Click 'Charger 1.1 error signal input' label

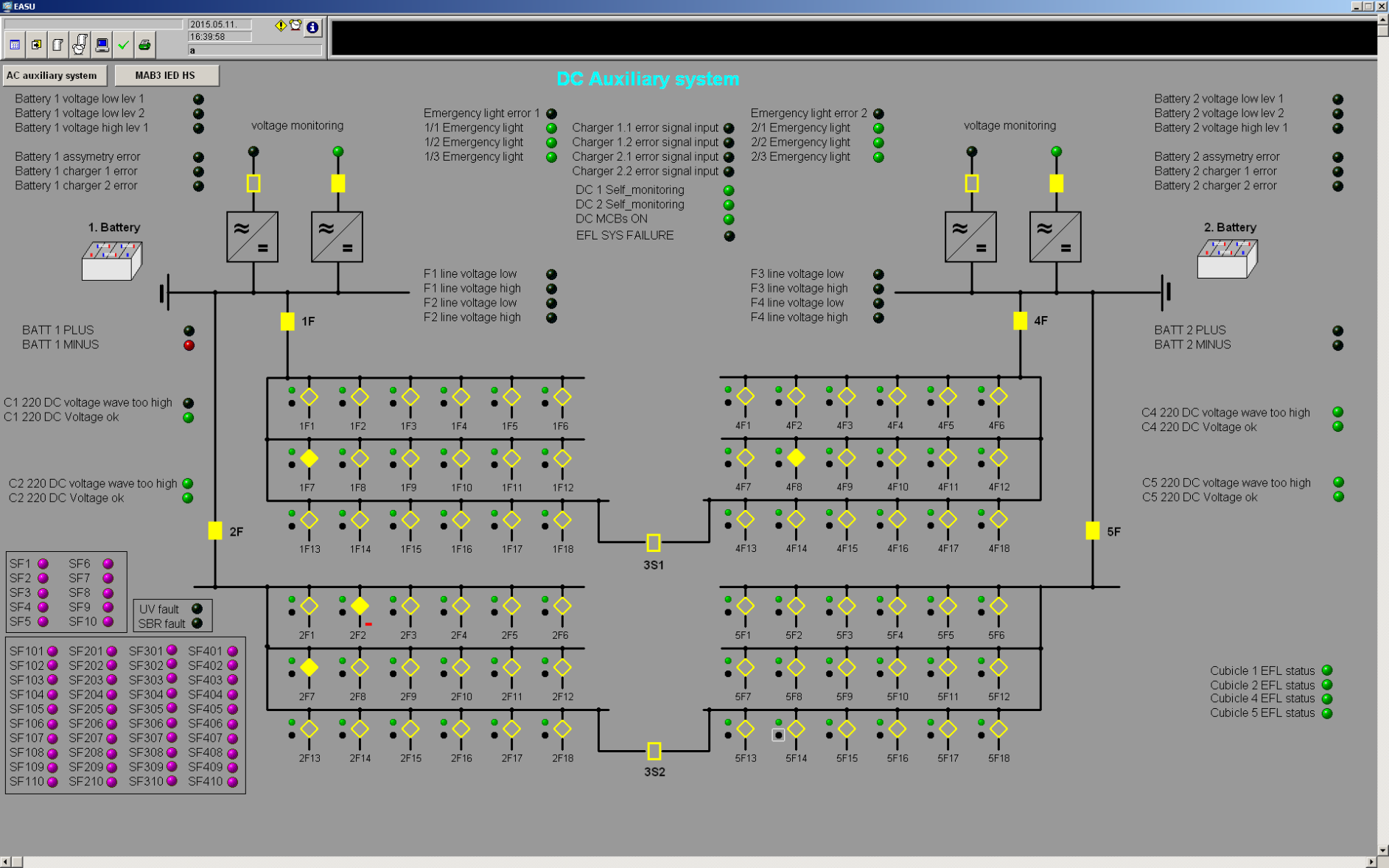(x=645, y=127)
